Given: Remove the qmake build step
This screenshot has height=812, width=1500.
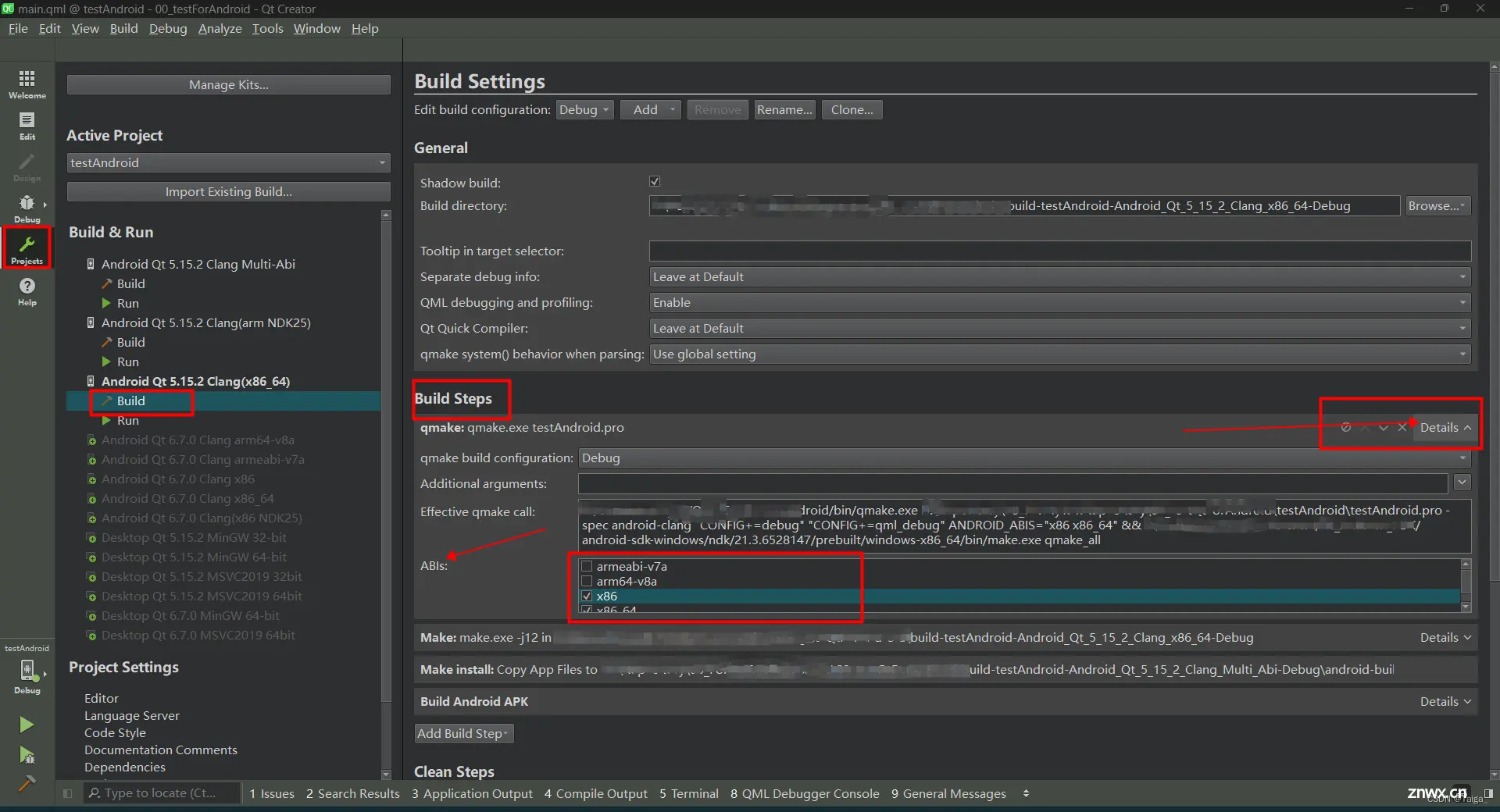Looking at the screenshot, I should [x=1402, y=428].
